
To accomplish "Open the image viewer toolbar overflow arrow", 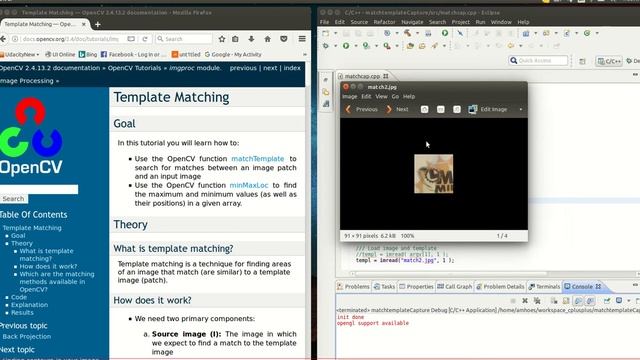I will coord(520,109).
